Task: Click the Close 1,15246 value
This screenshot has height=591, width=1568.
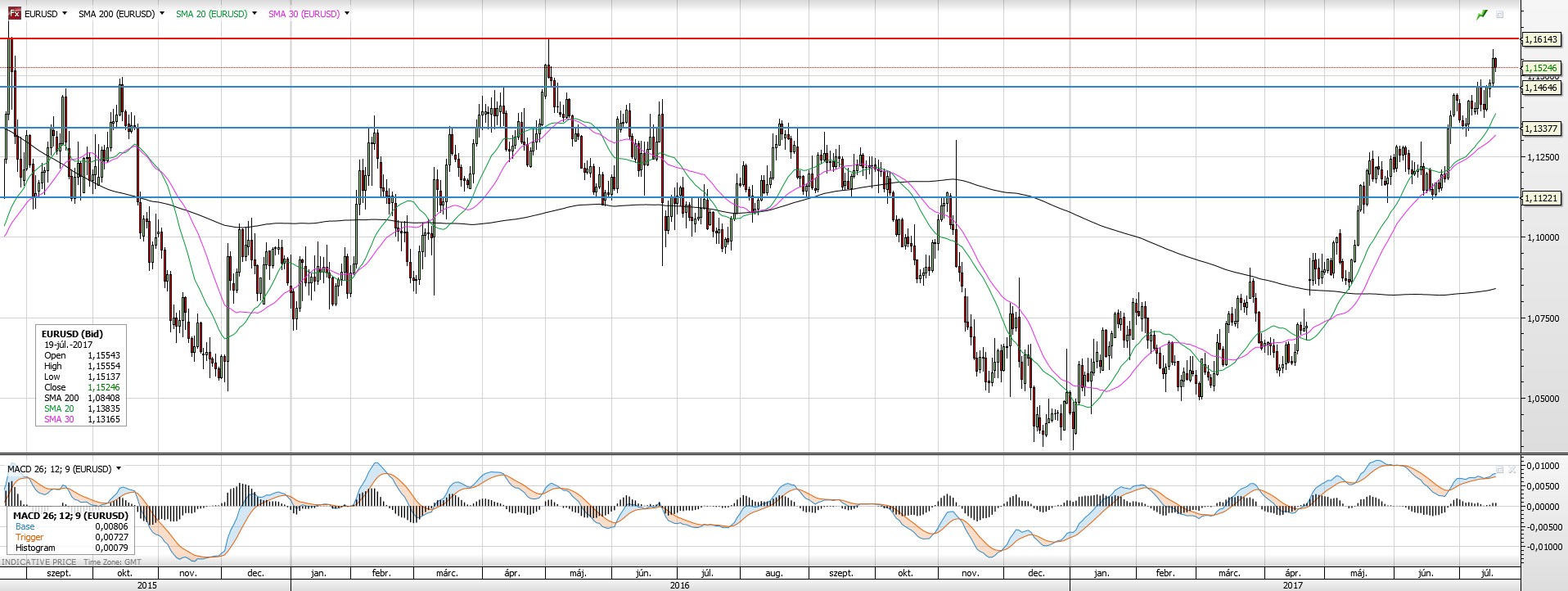Action: pos(104,387)
